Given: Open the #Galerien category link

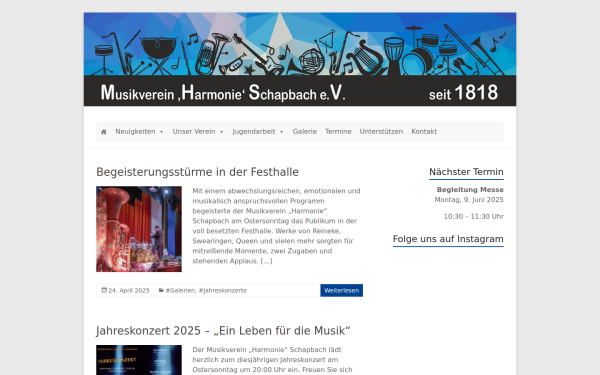Looking at the screenshot, I should (180, 290).
